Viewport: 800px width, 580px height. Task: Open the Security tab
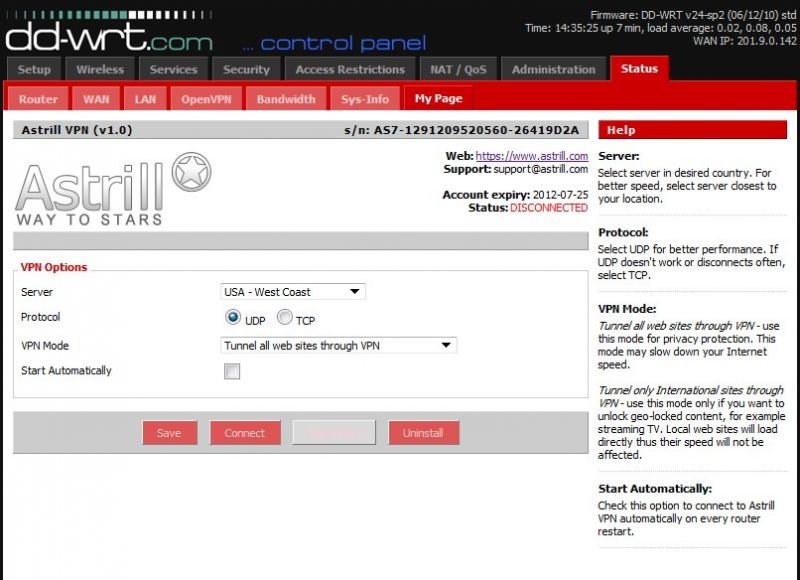click(246, 69)
